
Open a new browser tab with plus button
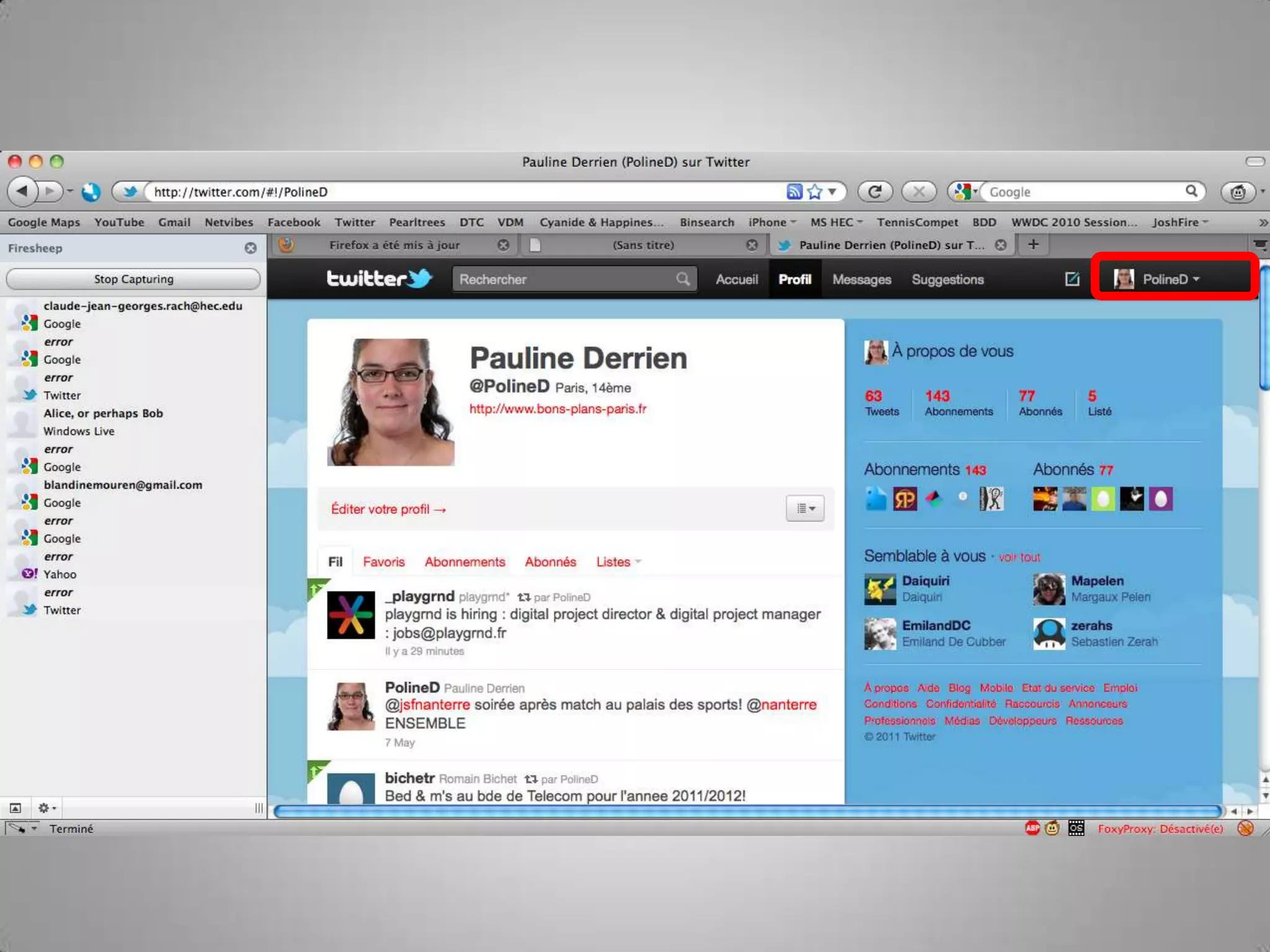tap(1033, 244)
